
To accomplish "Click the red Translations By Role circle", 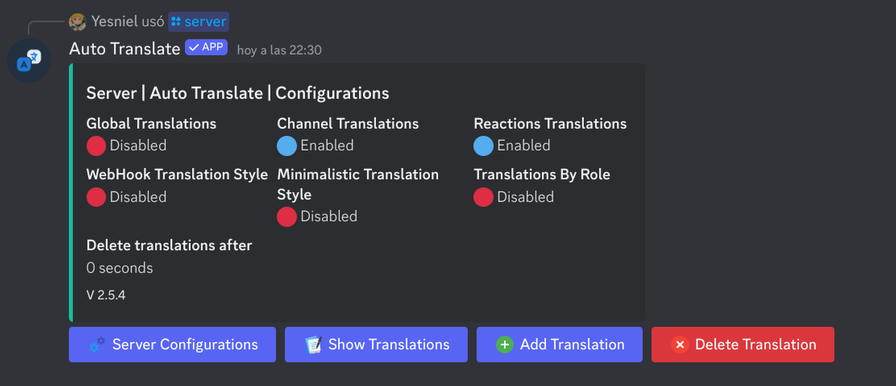I will pyautogui.click(x=483, y=197).
